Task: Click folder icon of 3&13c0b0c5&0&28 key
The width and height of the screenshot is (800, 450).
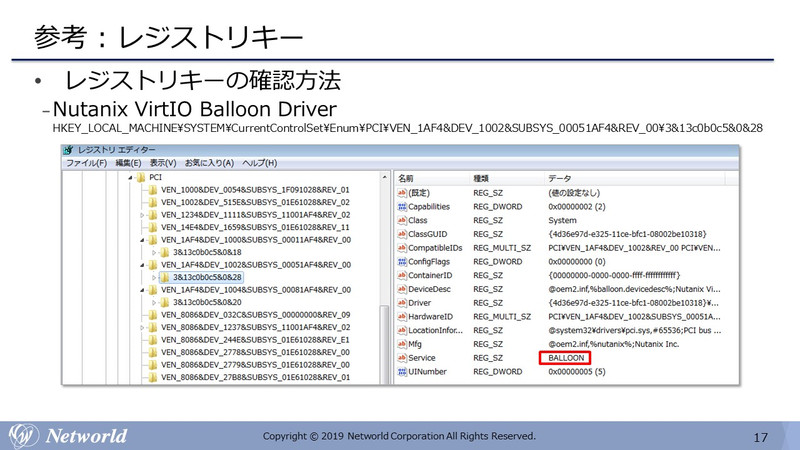Action: pyautogui.click(x=164, y=278)
